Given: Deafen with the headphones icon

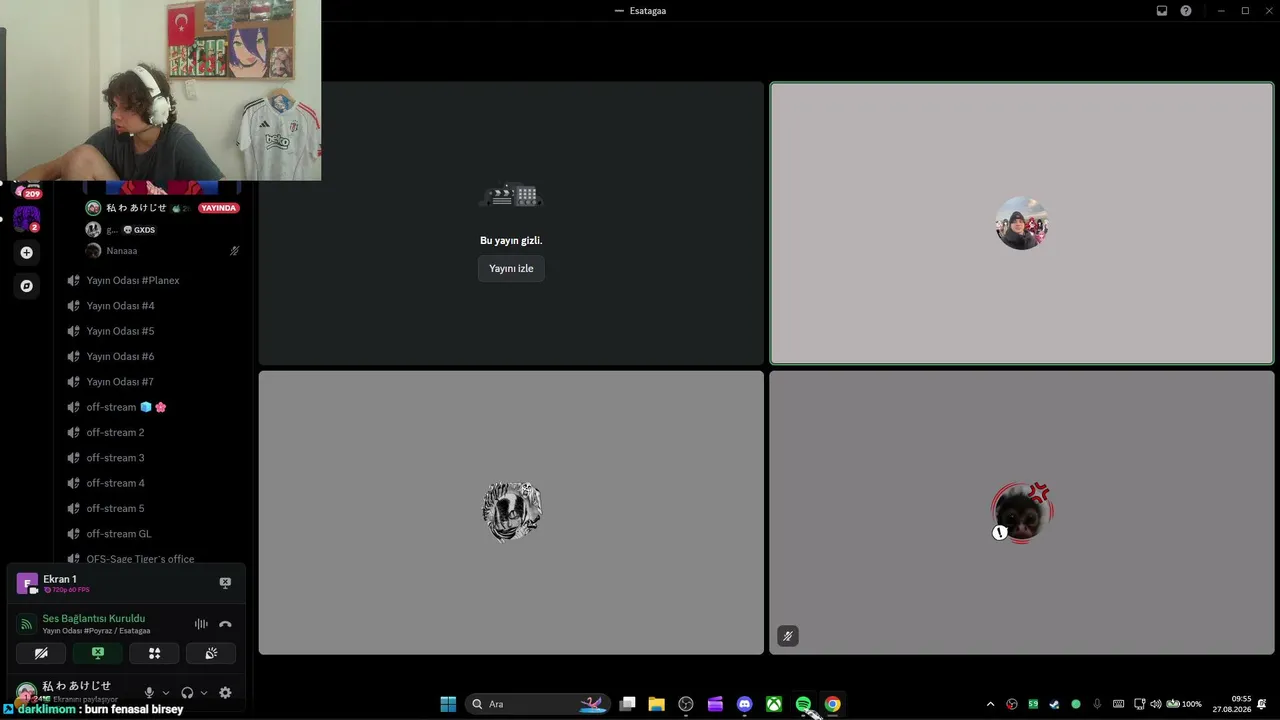Looking at the screenshot, I should coord(187,692).
